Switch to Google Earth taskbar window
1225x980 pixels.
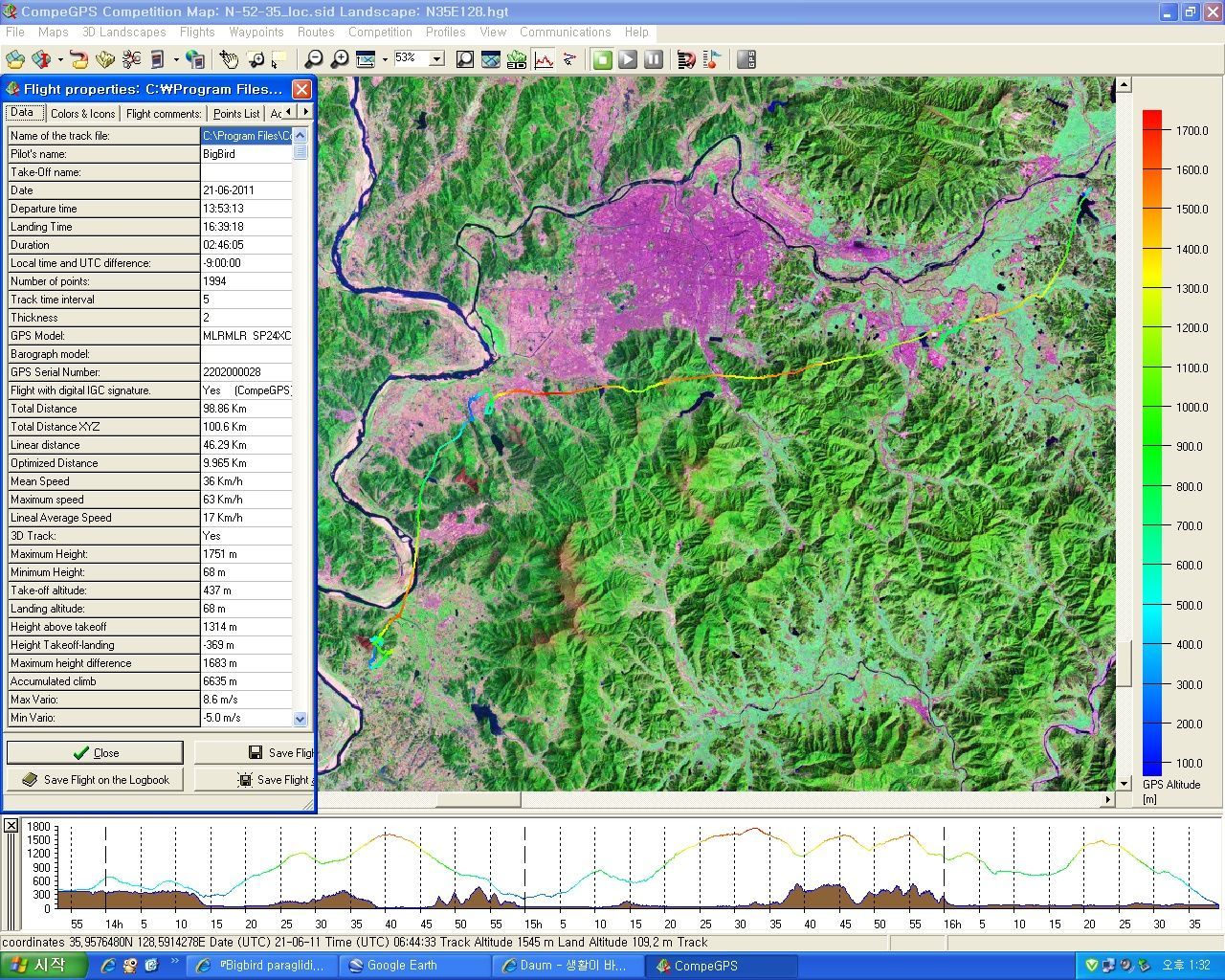416,966
